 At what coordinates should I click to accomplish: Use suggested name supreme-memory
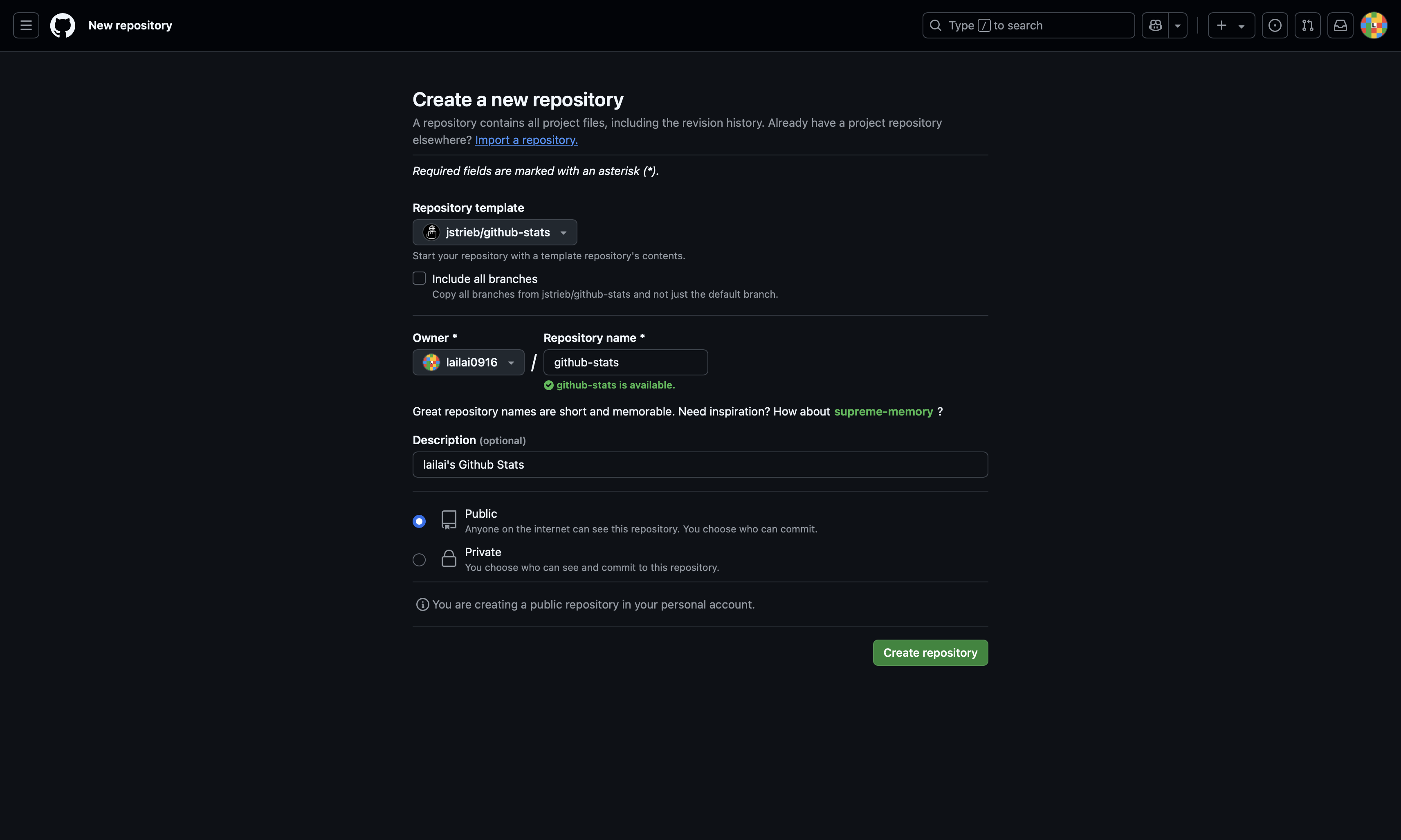pyautogui.click(x=883, y=411)
